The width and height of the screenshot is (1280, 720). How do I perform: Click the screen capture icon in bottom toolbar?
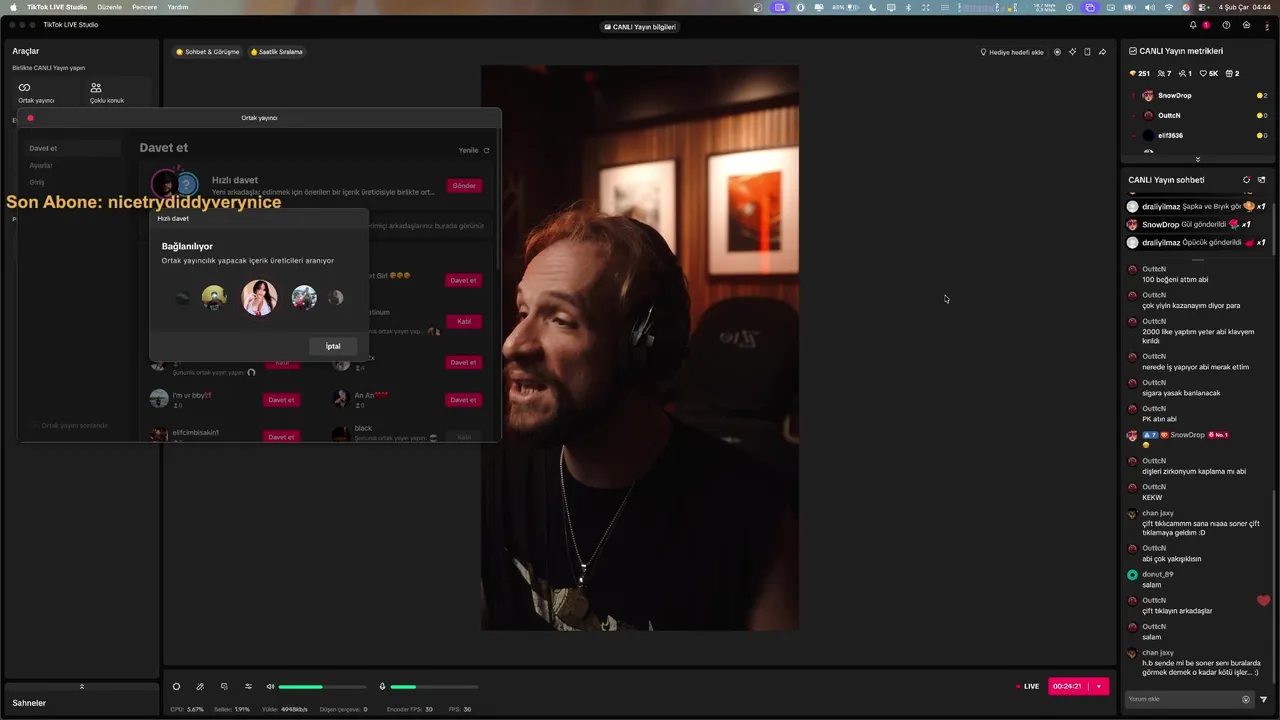click(224, 686)
